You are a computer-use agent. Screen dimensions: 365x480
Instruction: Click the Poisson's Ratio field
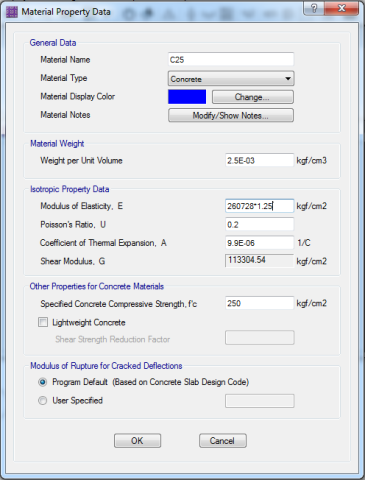pos(259,224)
